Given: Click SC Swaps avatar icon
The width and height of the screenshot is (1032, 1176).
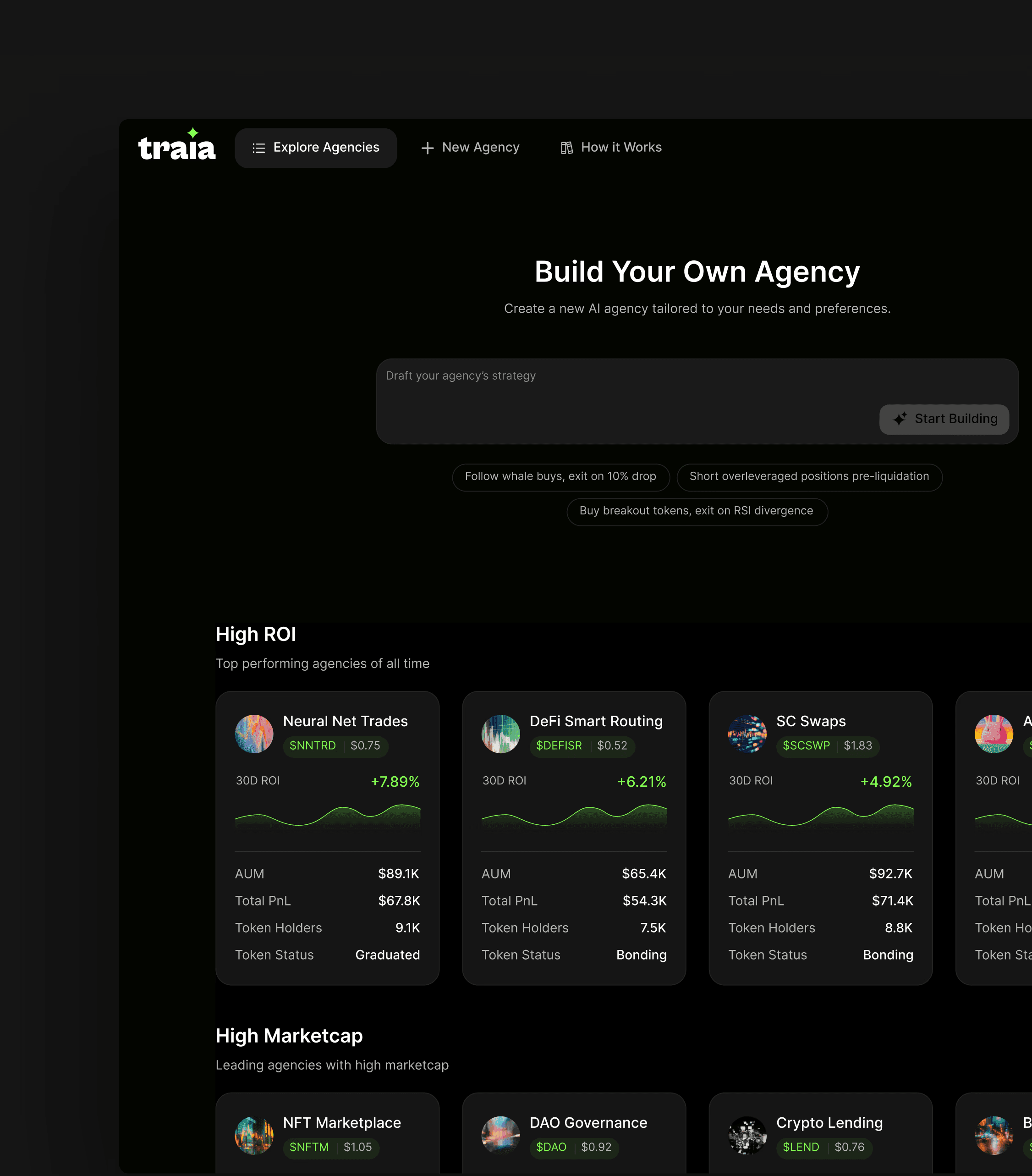Looking at the screenshot, I should click(747, 734).
